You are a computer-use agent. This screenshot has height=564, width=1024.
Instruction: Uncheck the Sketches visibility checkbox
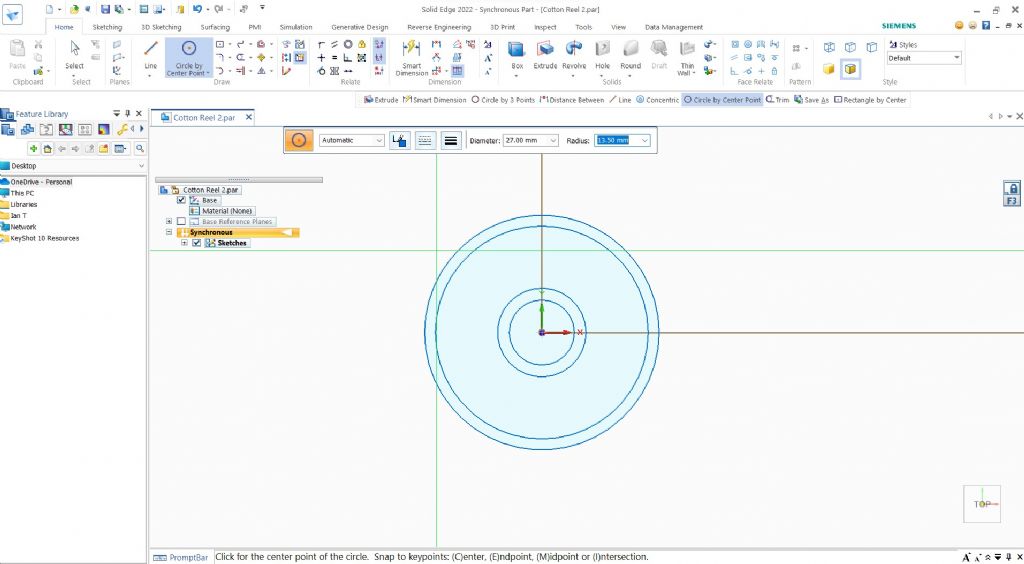(x=197, y=243)
